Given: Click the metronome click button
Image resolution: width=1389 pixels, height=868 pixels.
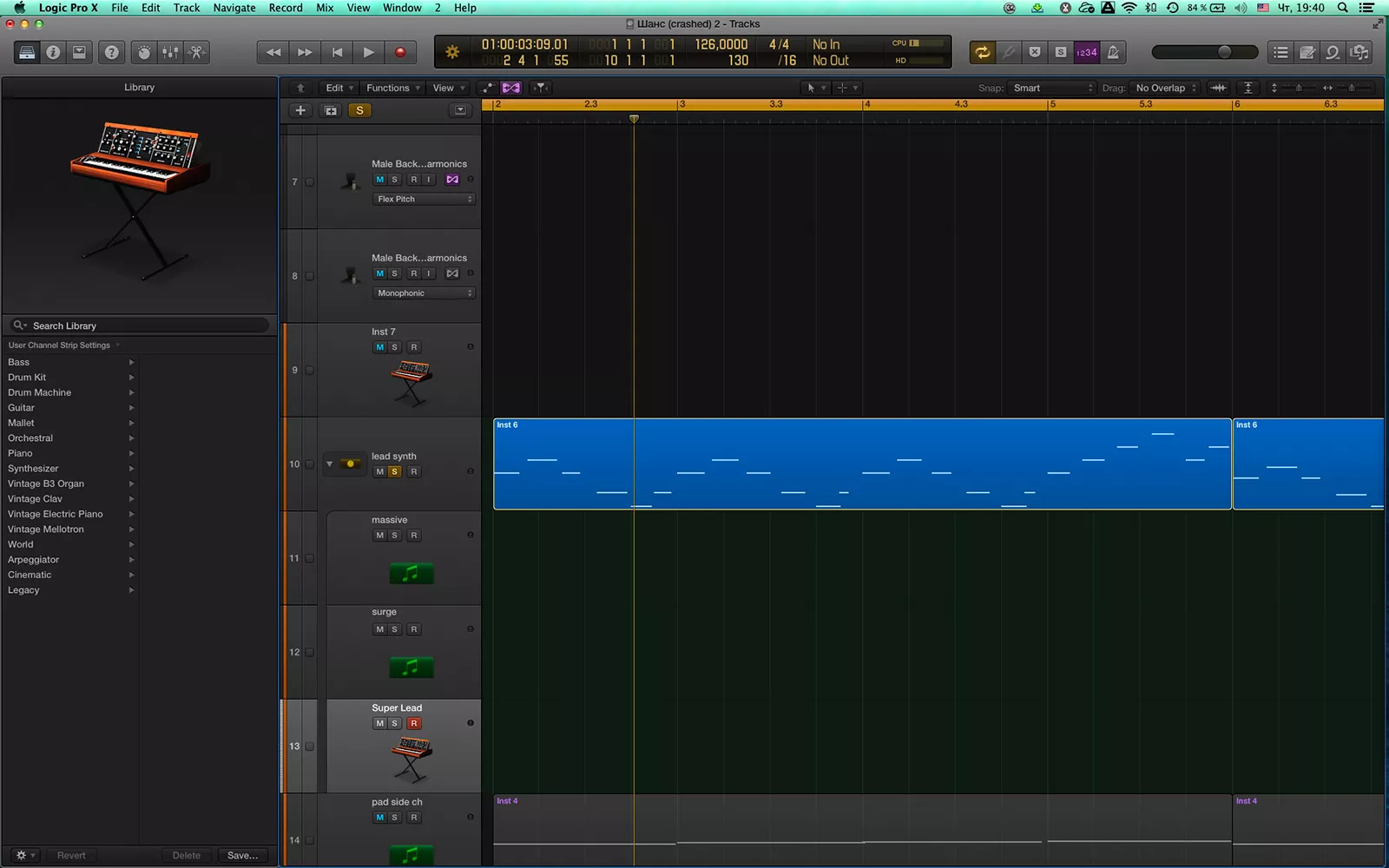Looking at the screenshot, I should click(1113, 52).
